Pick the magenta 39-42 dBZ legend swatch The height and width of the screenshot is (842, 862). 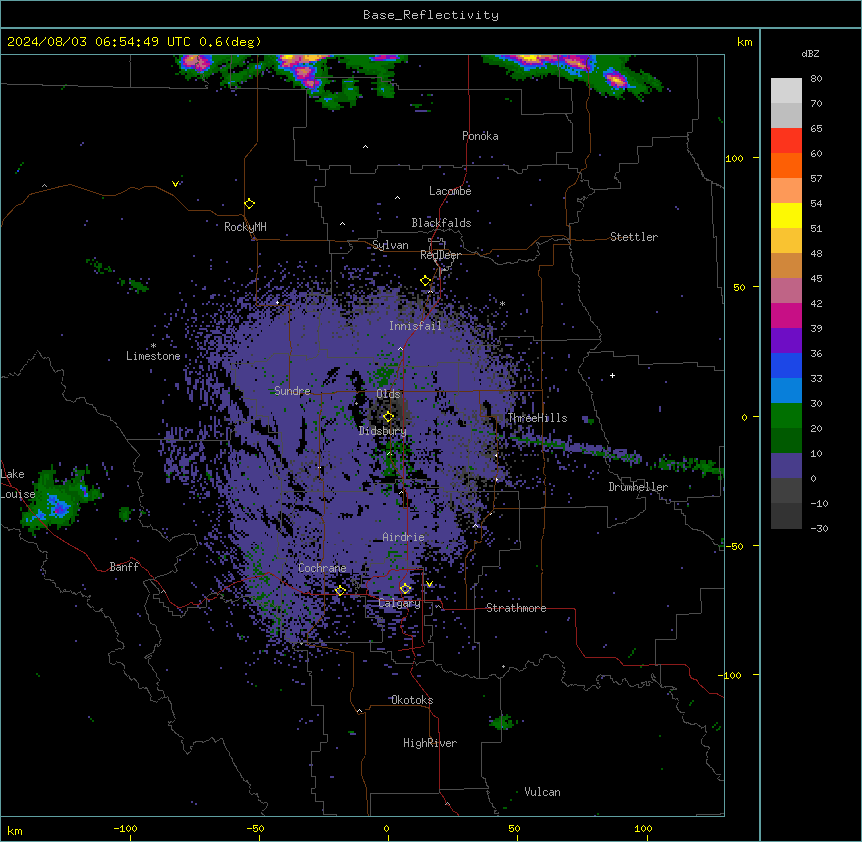pyautogui.click(x=786, y=315)
